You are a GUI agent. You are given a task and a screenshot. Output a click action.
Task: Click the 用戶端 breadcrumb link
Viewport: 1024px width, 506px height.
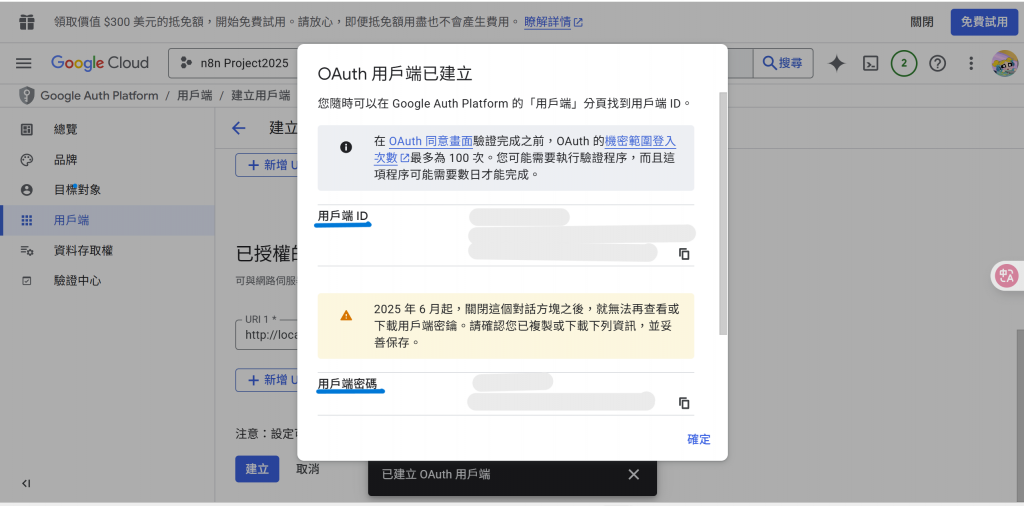tap(195, 95)
